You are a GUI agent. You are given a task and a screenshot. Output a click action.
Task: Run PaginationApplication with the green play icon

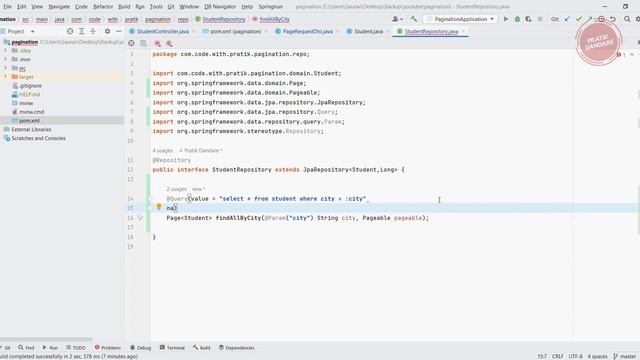coord(506,19)
